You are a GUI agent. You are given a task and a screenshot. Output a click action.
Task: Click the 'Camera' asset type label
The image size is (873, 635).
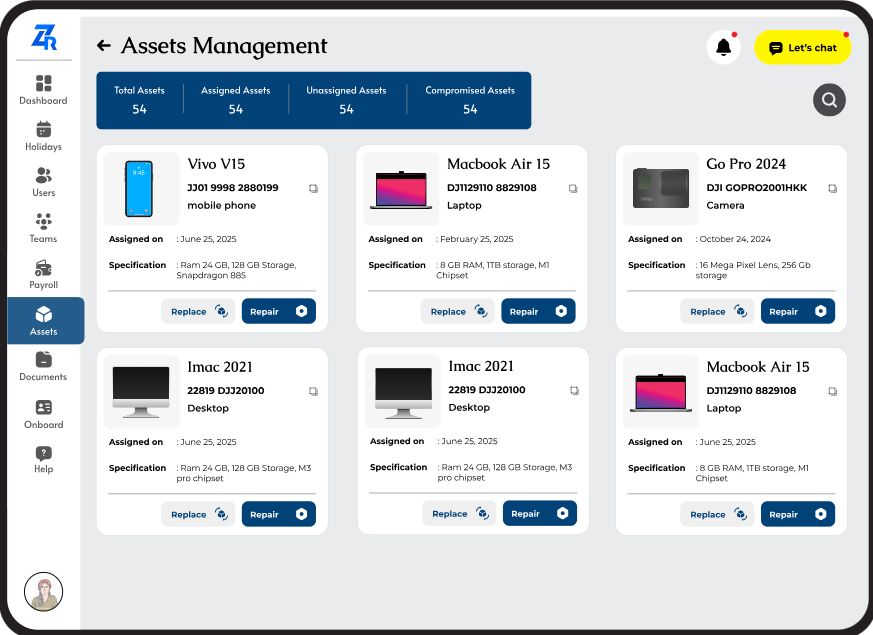725,205
